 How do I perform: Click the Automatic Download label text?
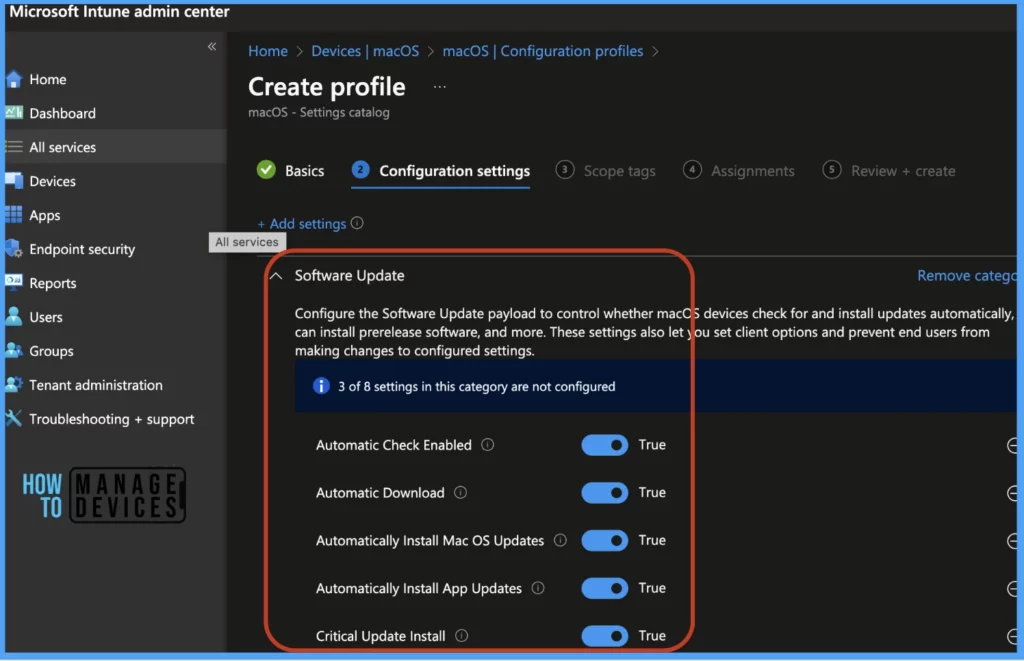380,493
